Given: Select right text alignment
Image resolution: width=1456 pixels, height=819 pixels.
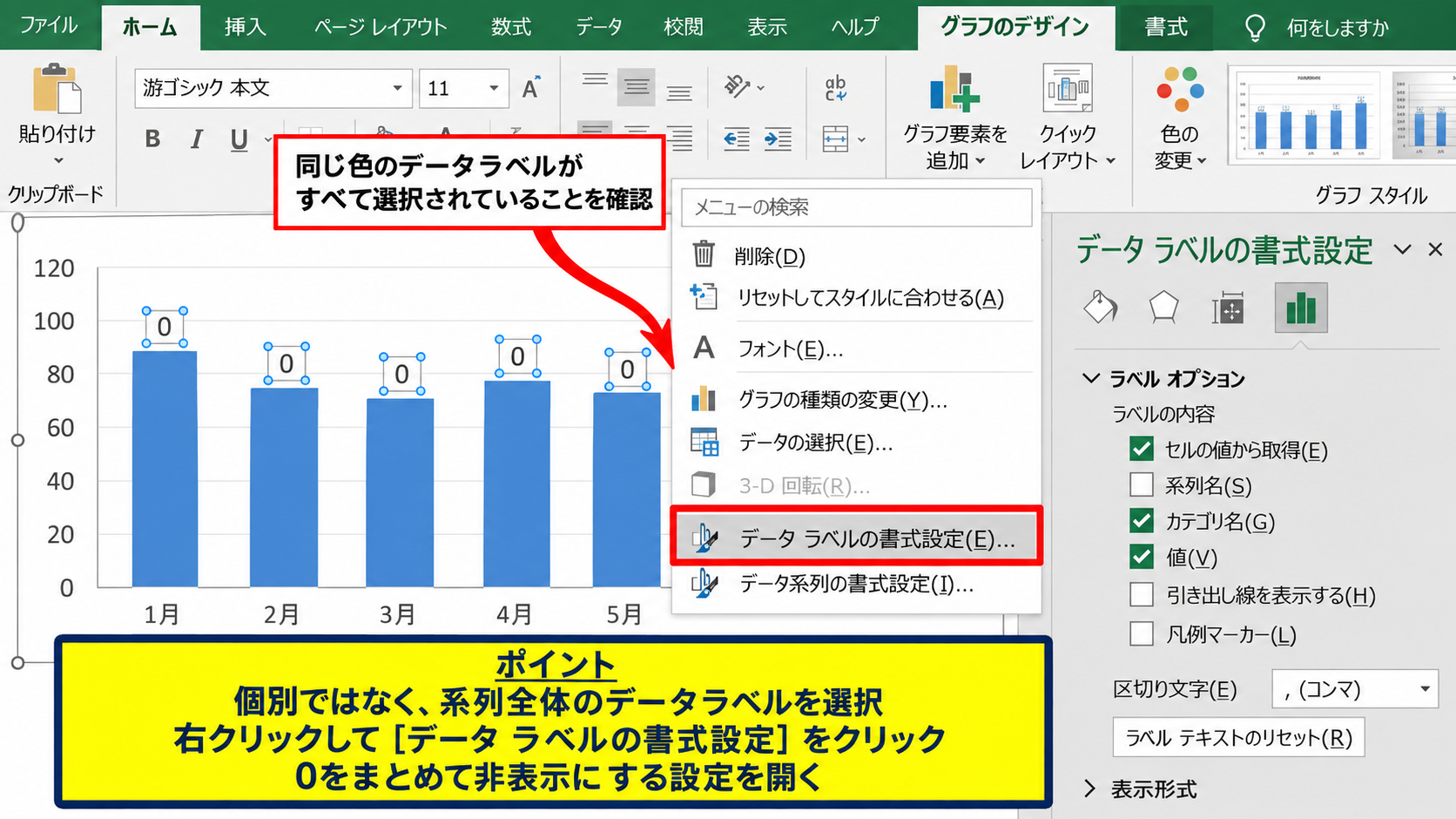Looking at the screenshot, I should click(679, 139).
